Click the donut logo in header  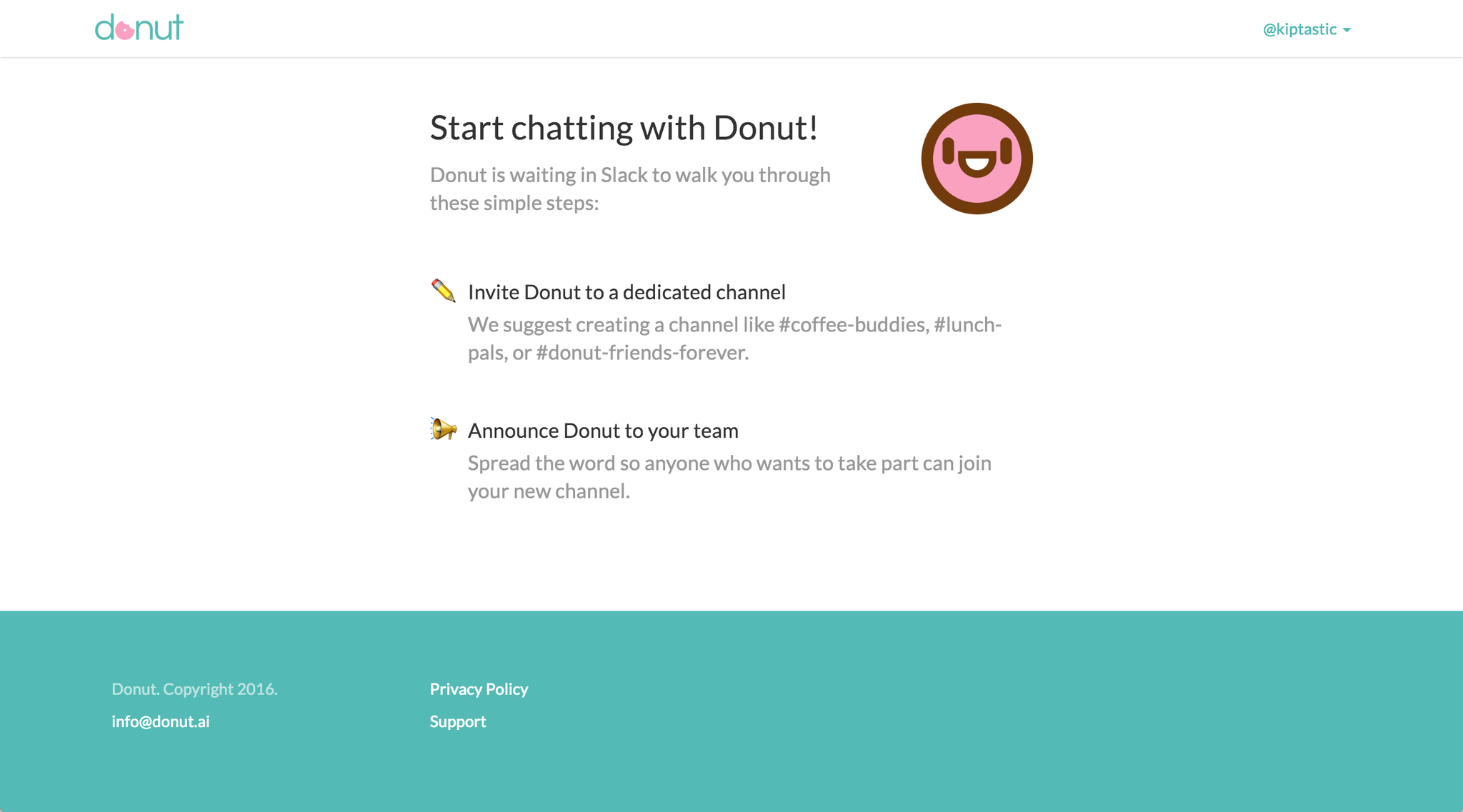(139, 27)
